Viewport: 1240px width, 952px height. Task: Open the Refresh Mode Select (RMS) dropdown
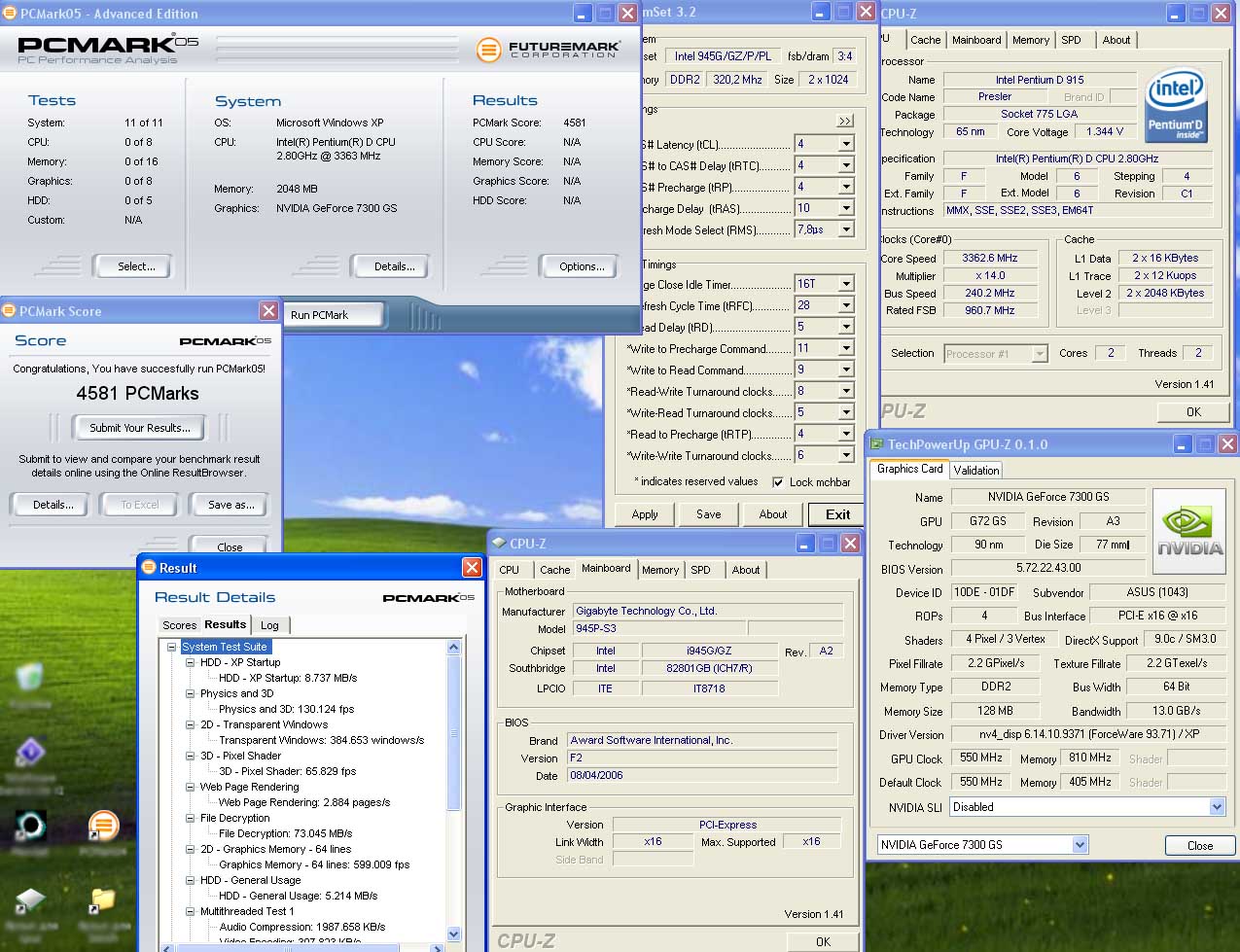pos(846,229)
